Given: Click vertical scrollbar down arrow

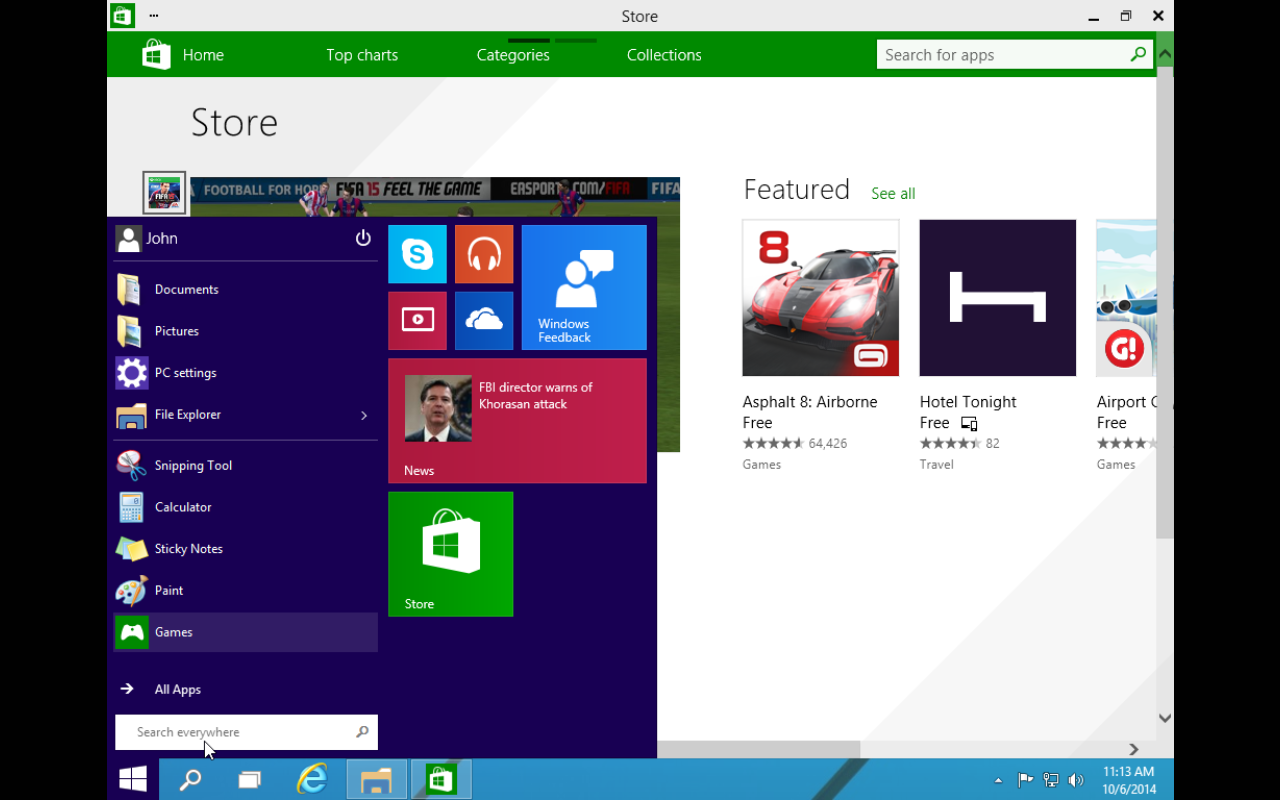Looking at the screenshot, I should 1165,717.
